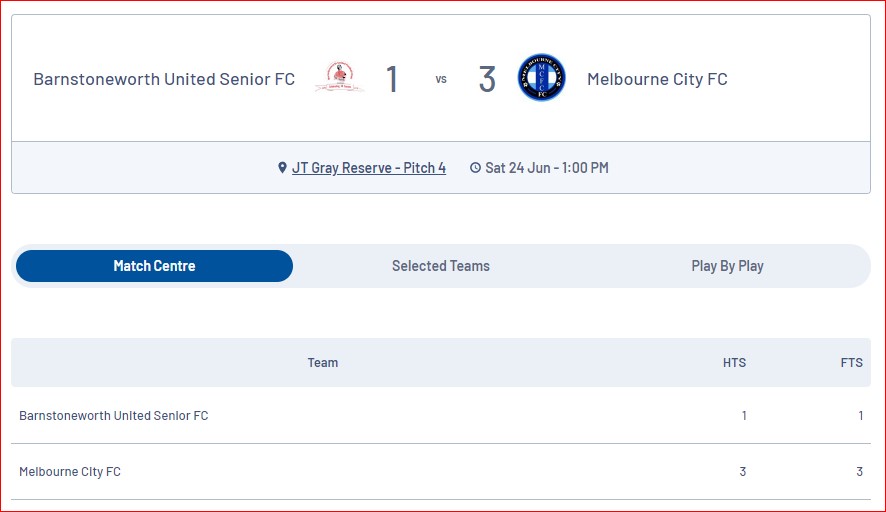Image resolution: width=886 pixels, height=512 pixels.
Task: Click the clock icon beside match time
Action: (x=475, y=168)
